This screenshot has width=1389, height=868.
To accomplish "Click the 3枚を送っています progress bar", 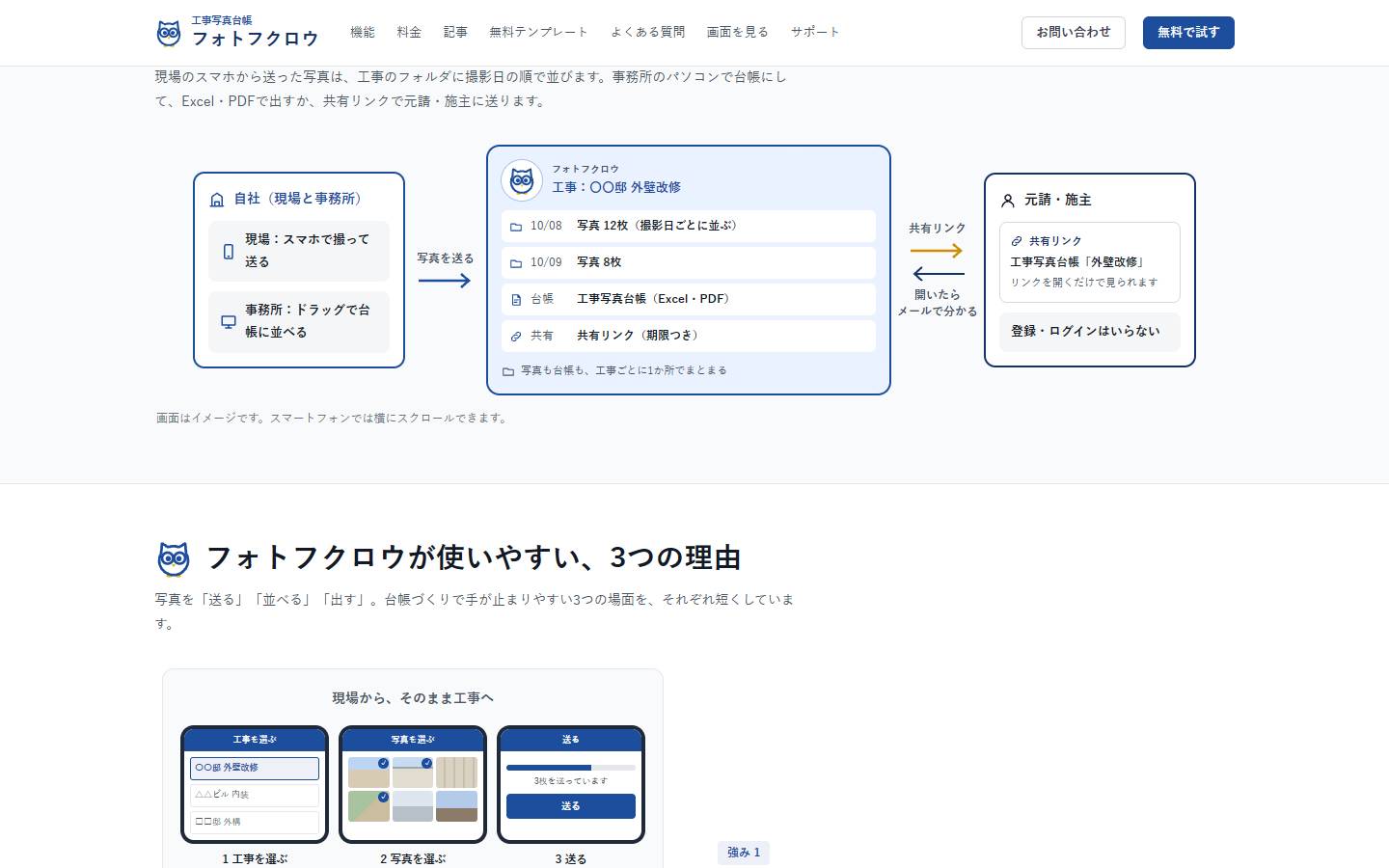I will [571, 768].
